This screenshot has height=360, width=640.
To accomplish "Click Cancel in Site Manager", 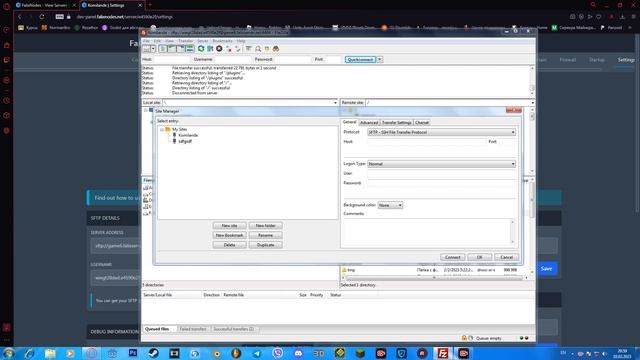I will click(x=507, y=257).
